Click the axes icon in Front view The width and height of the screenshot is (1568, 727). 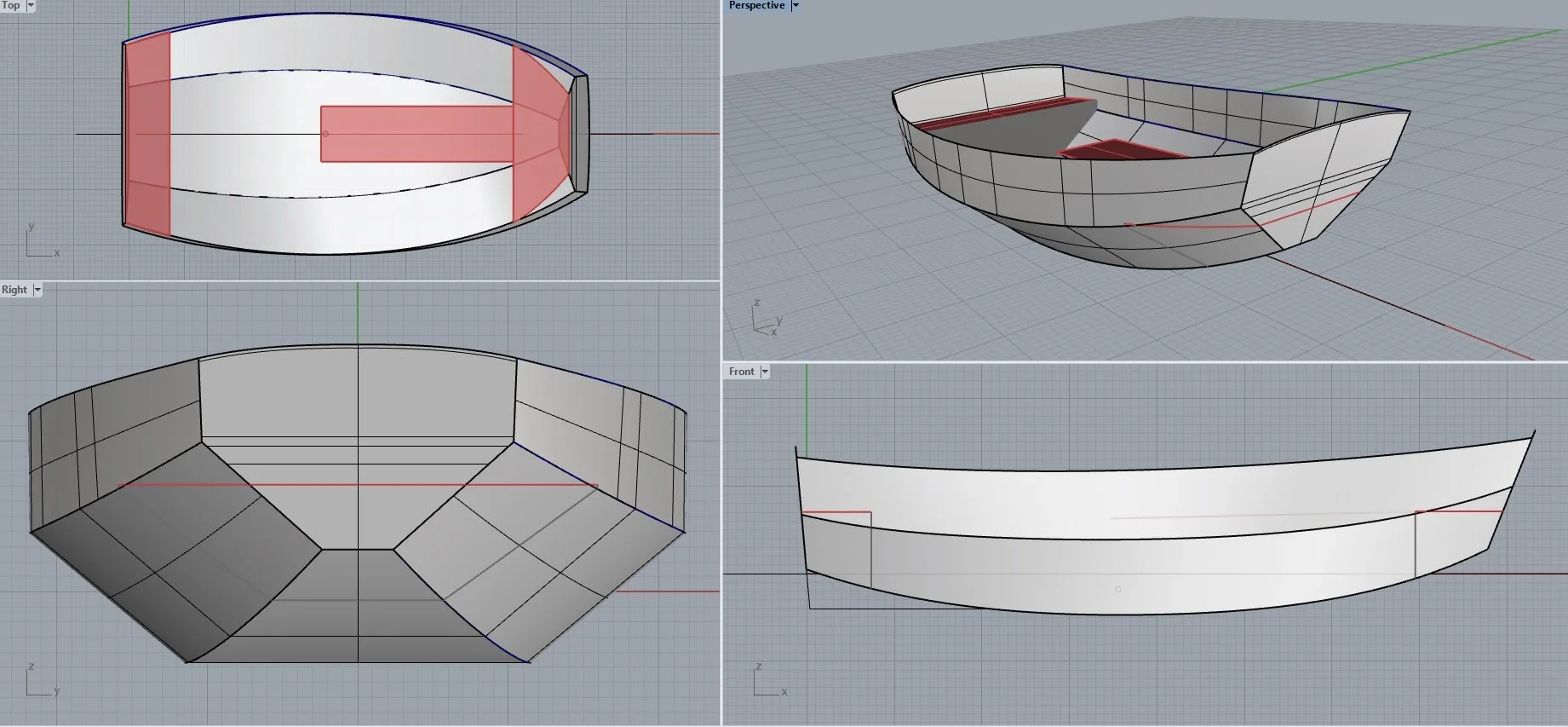(x=770, y=679)
